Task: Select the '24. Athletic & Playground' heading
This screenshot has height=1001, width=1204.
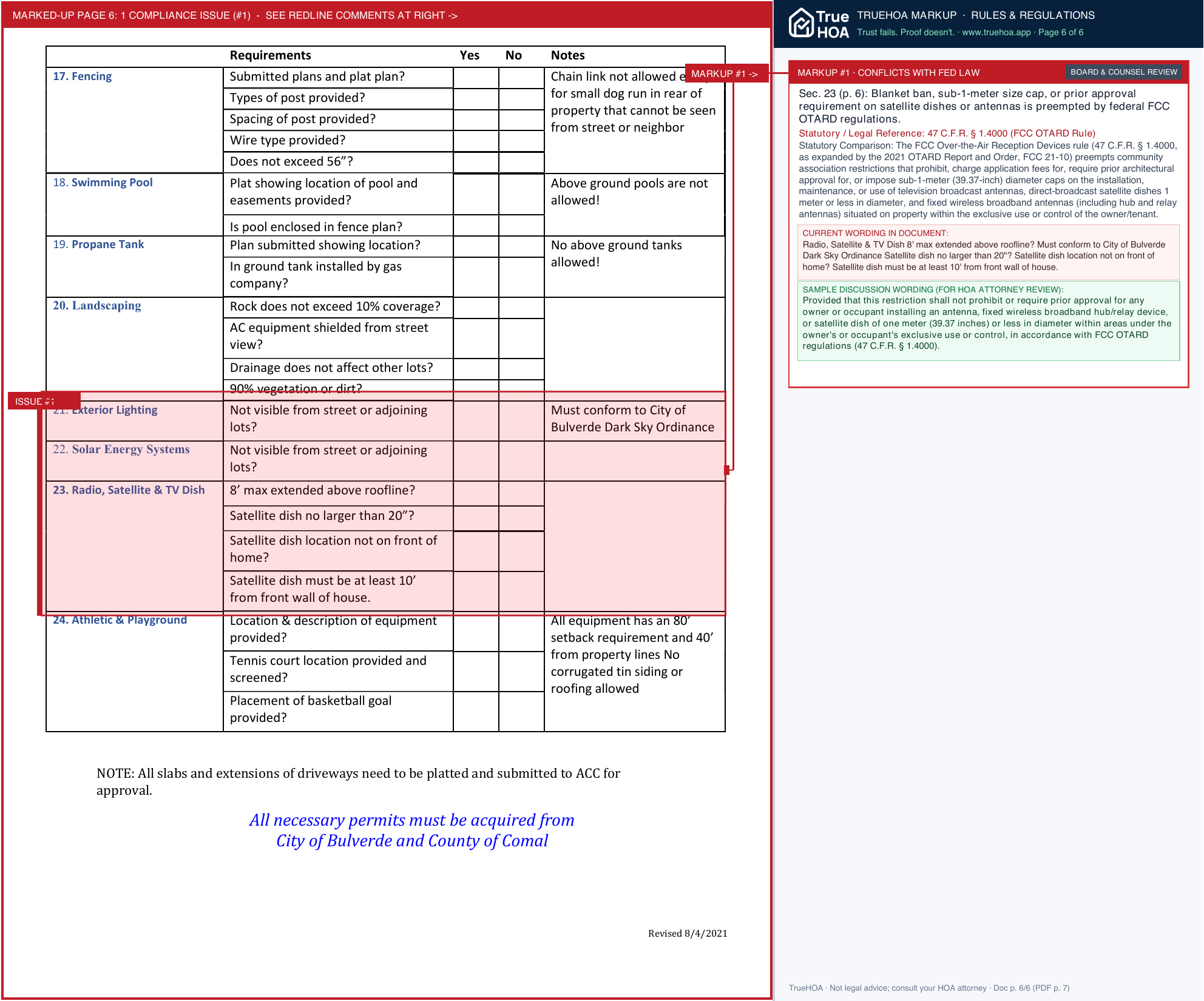Action: coord(120,620)
